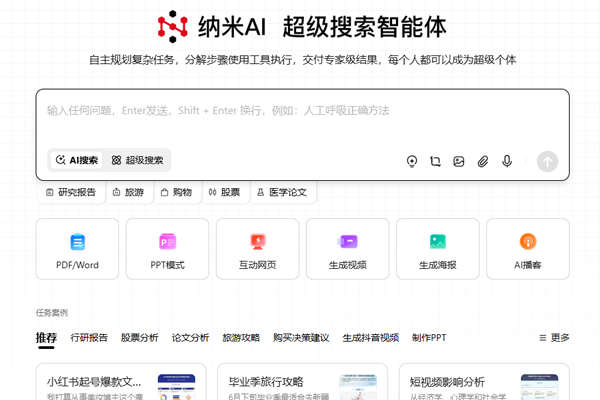Open the PPT模式 tool card
The width and height of the screenshot is (600, 400).
[168, 249]
